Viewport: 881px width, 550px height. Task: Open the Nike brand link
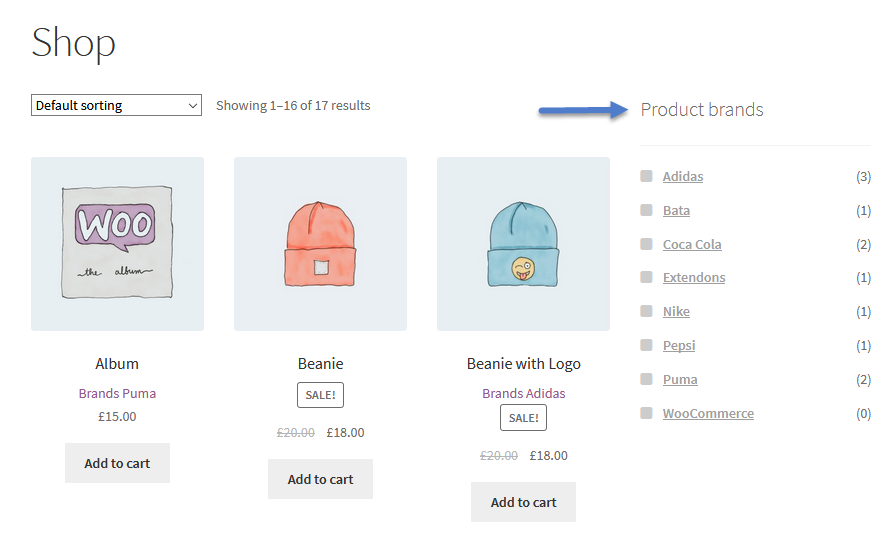676,311
